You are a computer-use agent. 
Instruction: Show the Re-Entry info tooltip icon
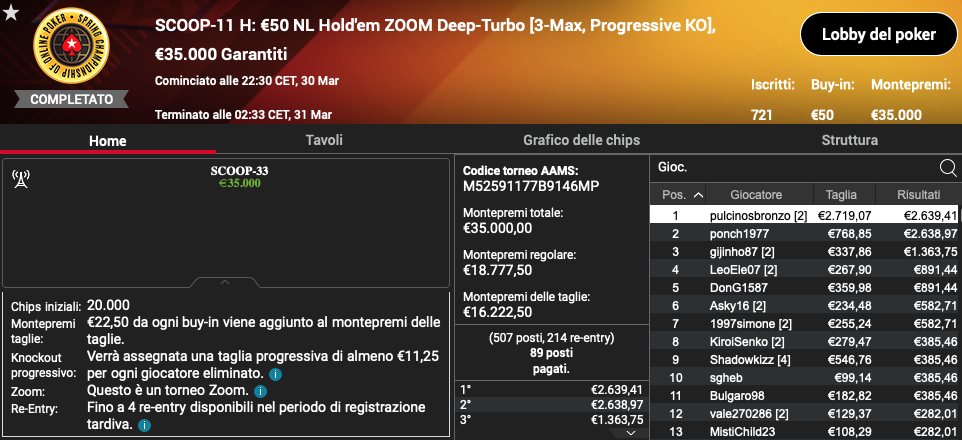[x=145, y=425]
